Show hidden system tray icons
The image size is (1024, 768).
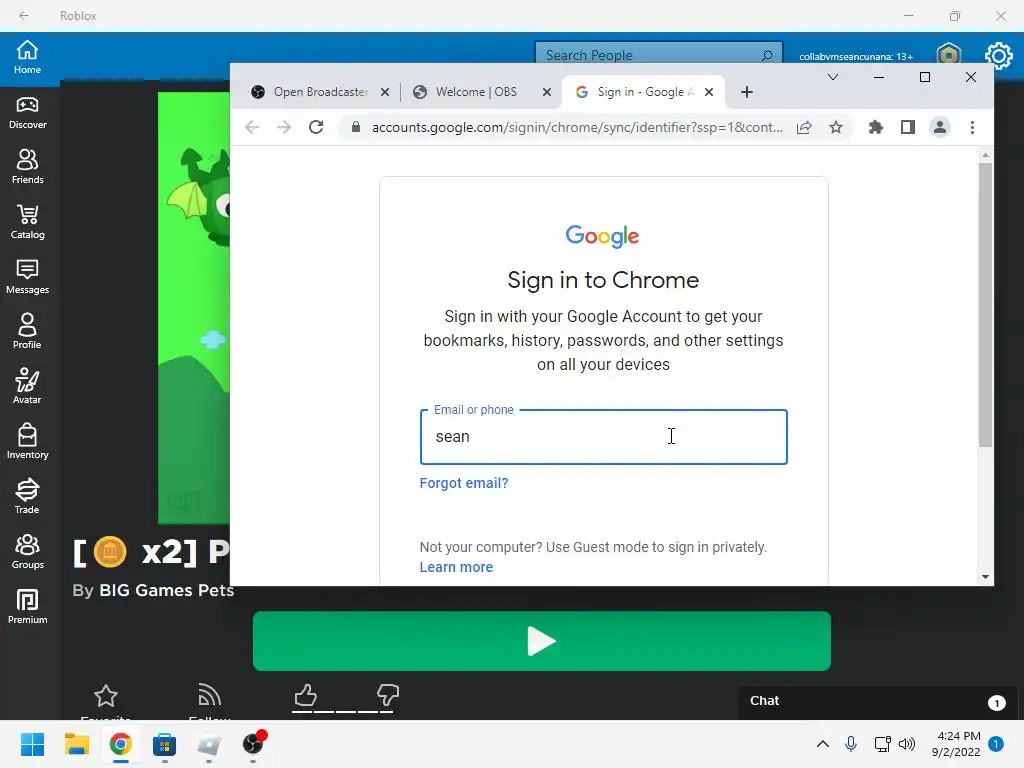(823, 744)
